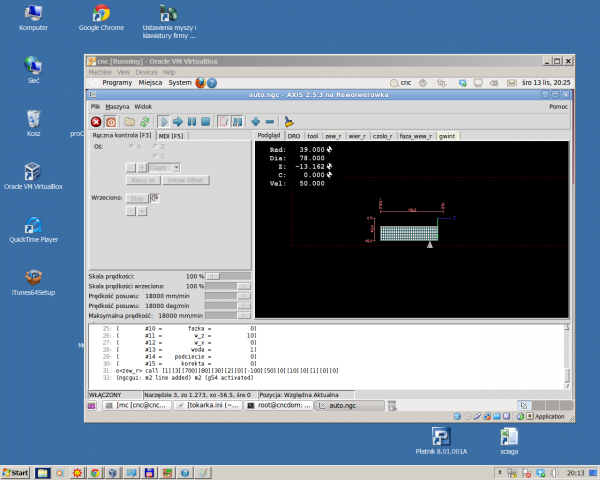Screen dimensions: 600x480
Task: Open the czolo_r tab
Action: pyautogui.click(x=383, y=136)
